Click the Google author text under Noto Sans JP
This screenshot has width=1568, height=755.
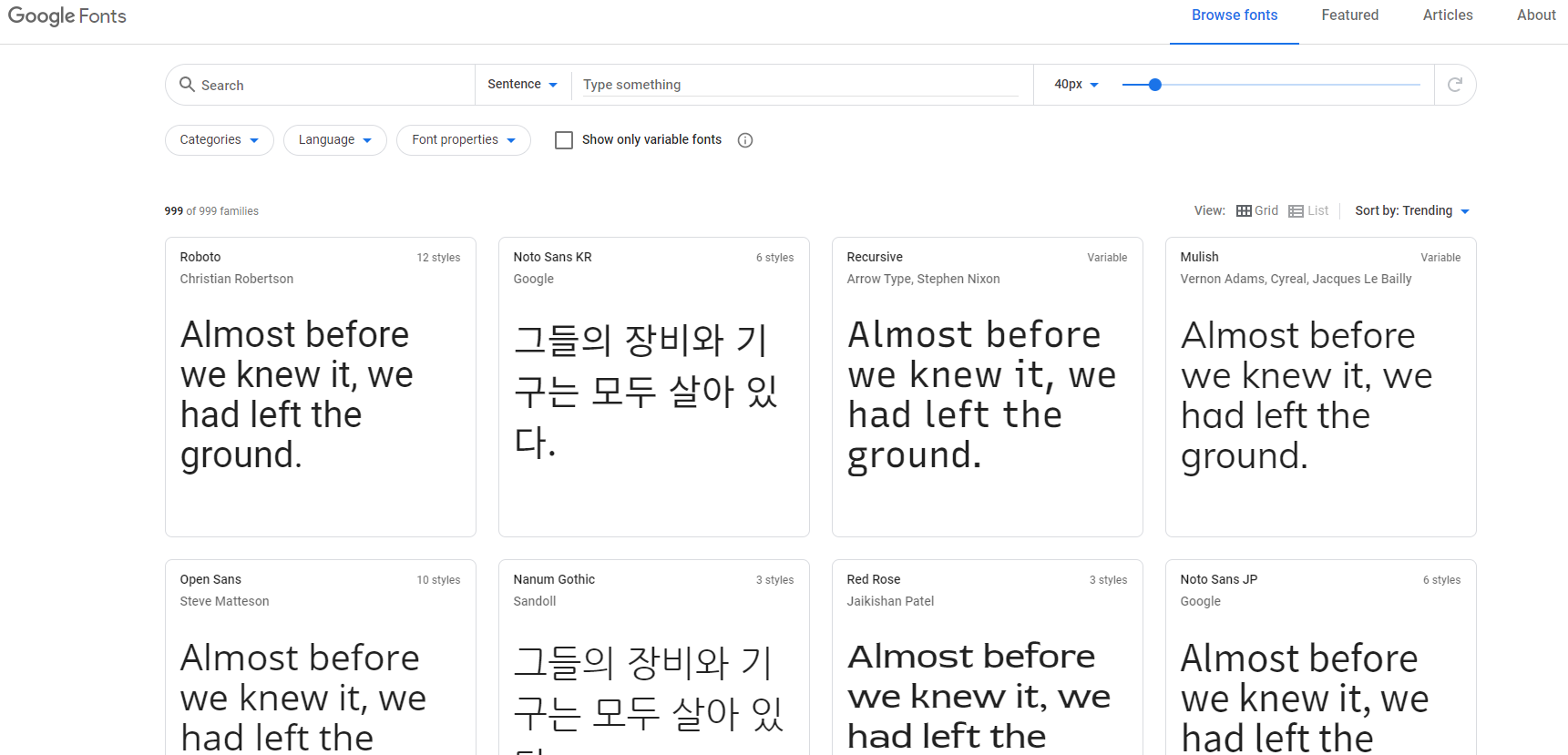(1200, 601)
